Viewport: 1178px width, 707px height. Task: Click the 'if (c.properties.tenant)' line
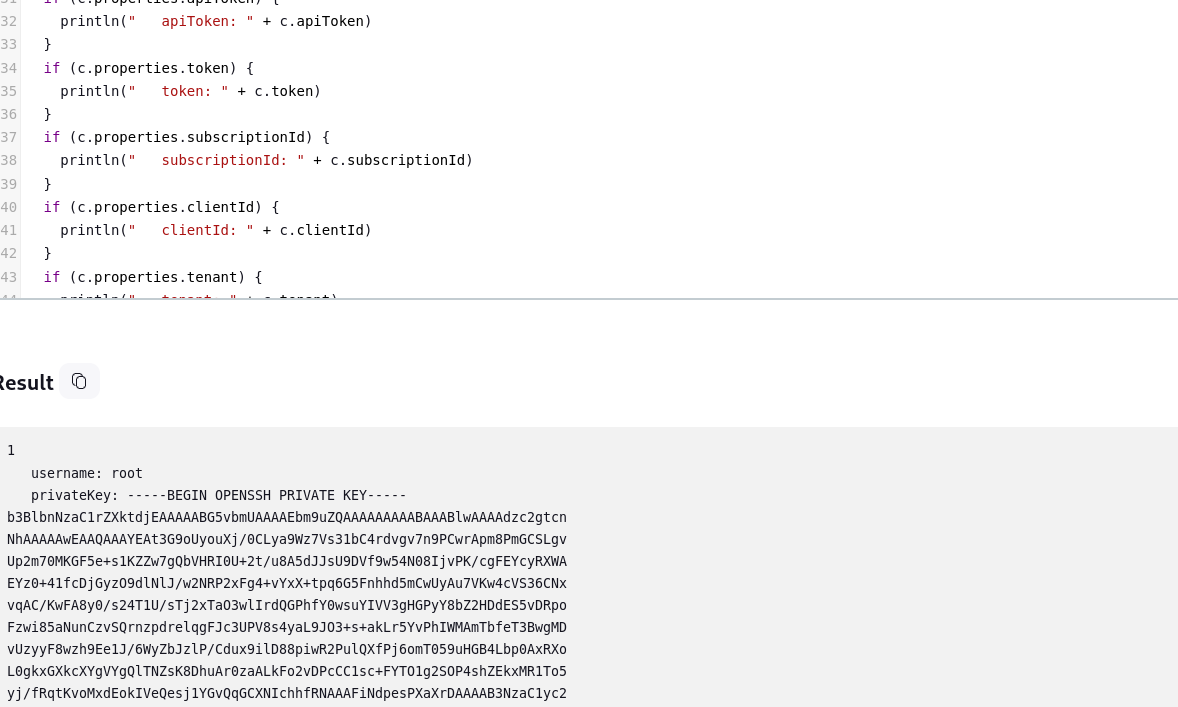coord(153,277)
